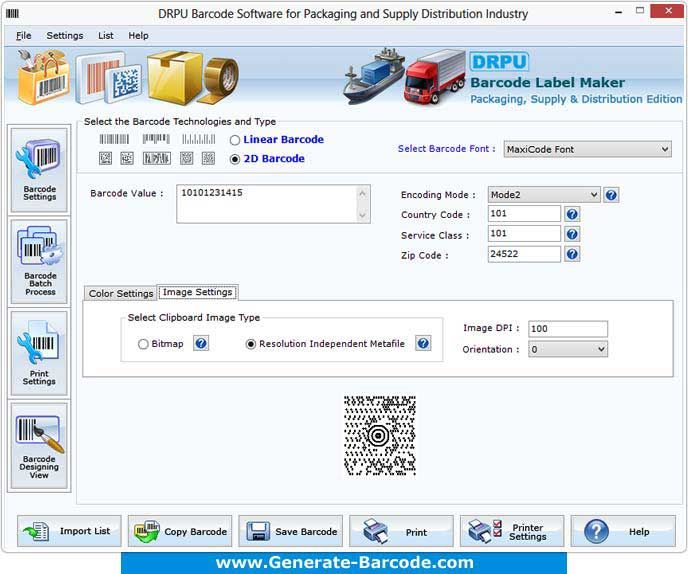Click the Import List button
Viewport: 688px width, 574px height.
point(69,531)
